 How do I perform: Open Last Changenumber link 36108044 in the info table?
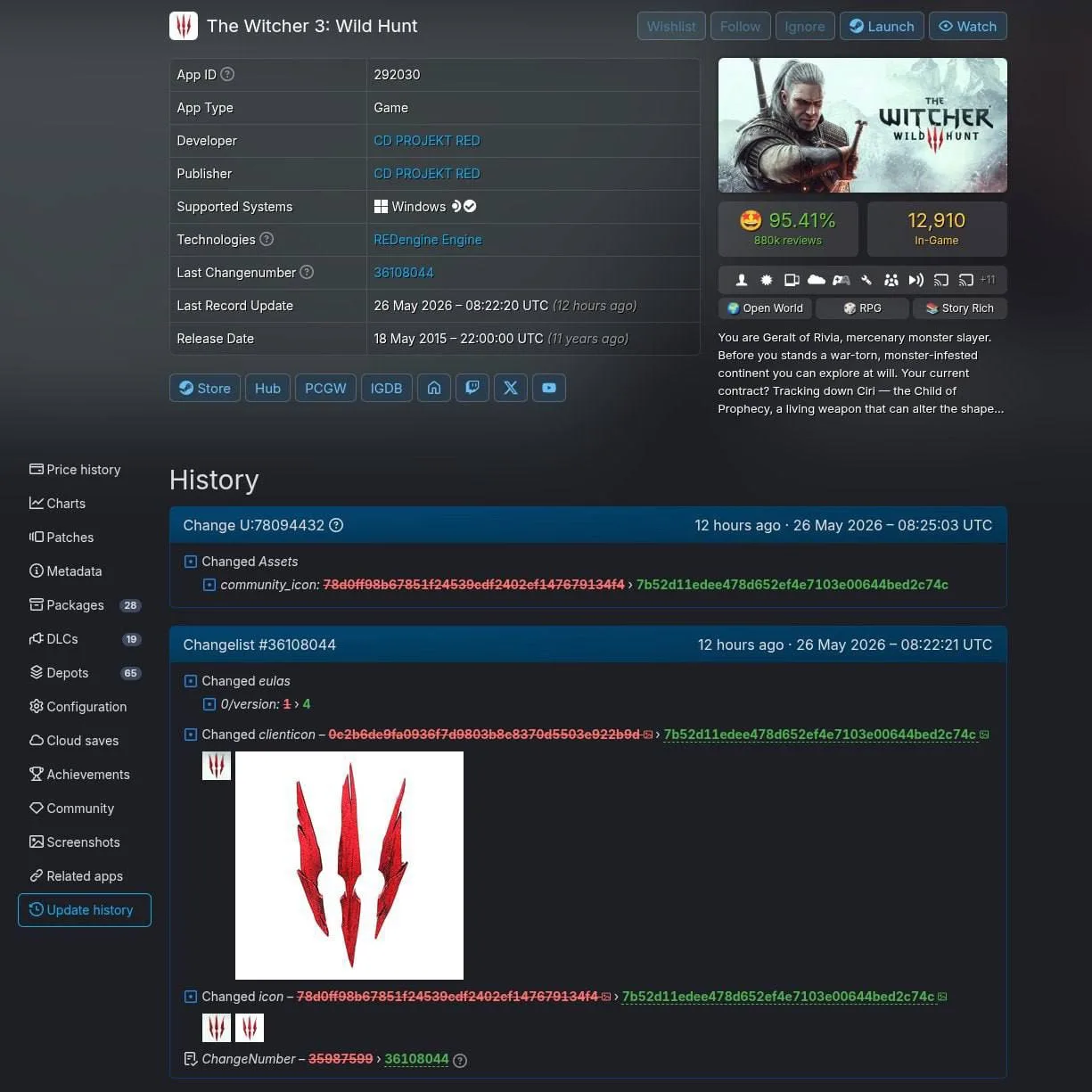(x=404, y=273)
